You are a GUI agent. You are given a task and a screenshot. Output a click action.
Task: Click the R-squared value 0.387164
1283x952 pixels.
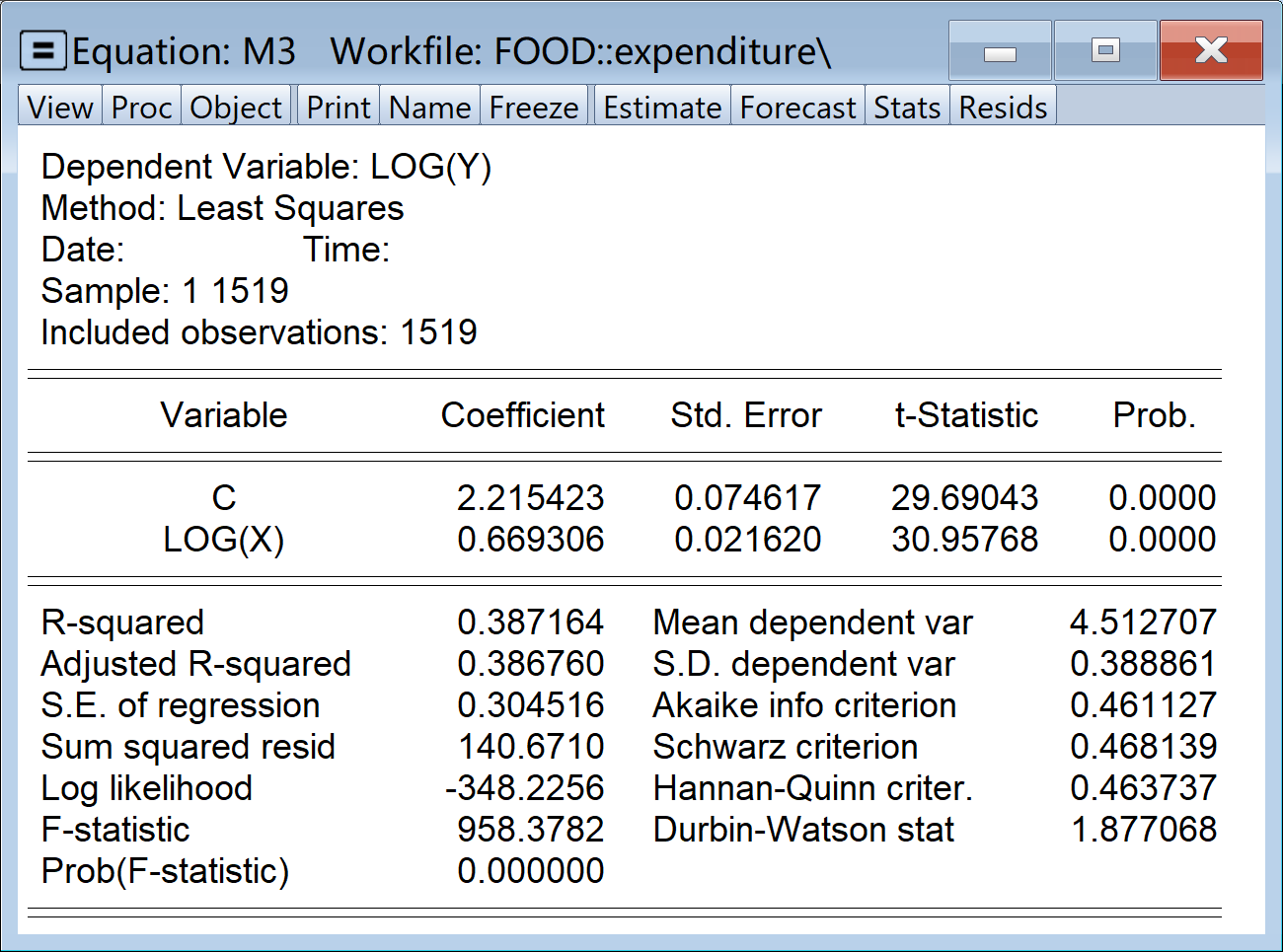pyautogui.click(x=530, y=622)
